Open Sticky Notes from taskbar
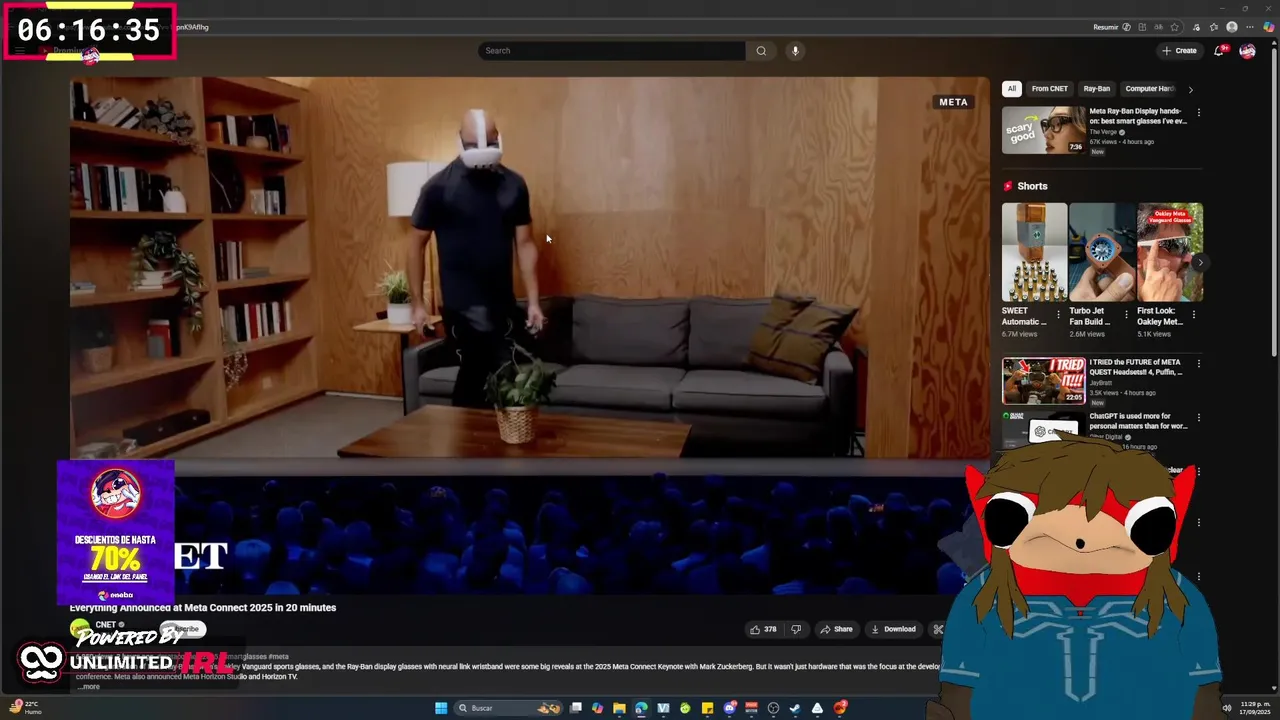Image resolution: width=1280 pixels, height=720 pixels. click(707, 708)
